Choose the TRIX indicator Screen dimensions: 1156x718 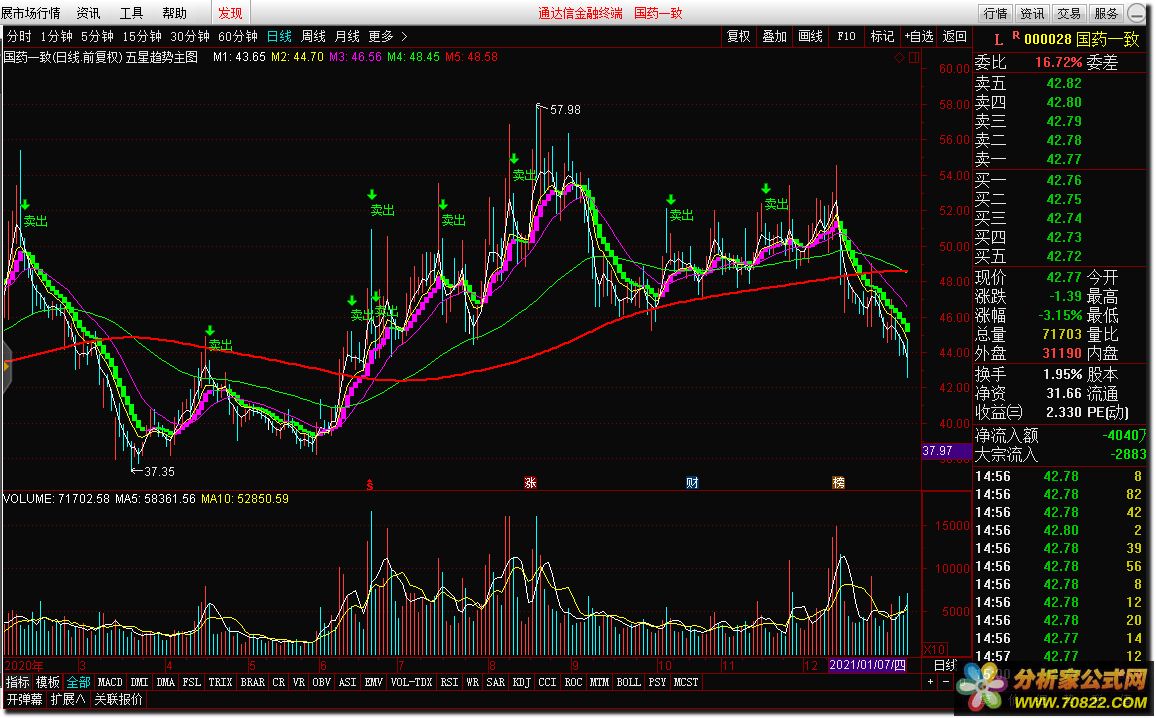220,683
